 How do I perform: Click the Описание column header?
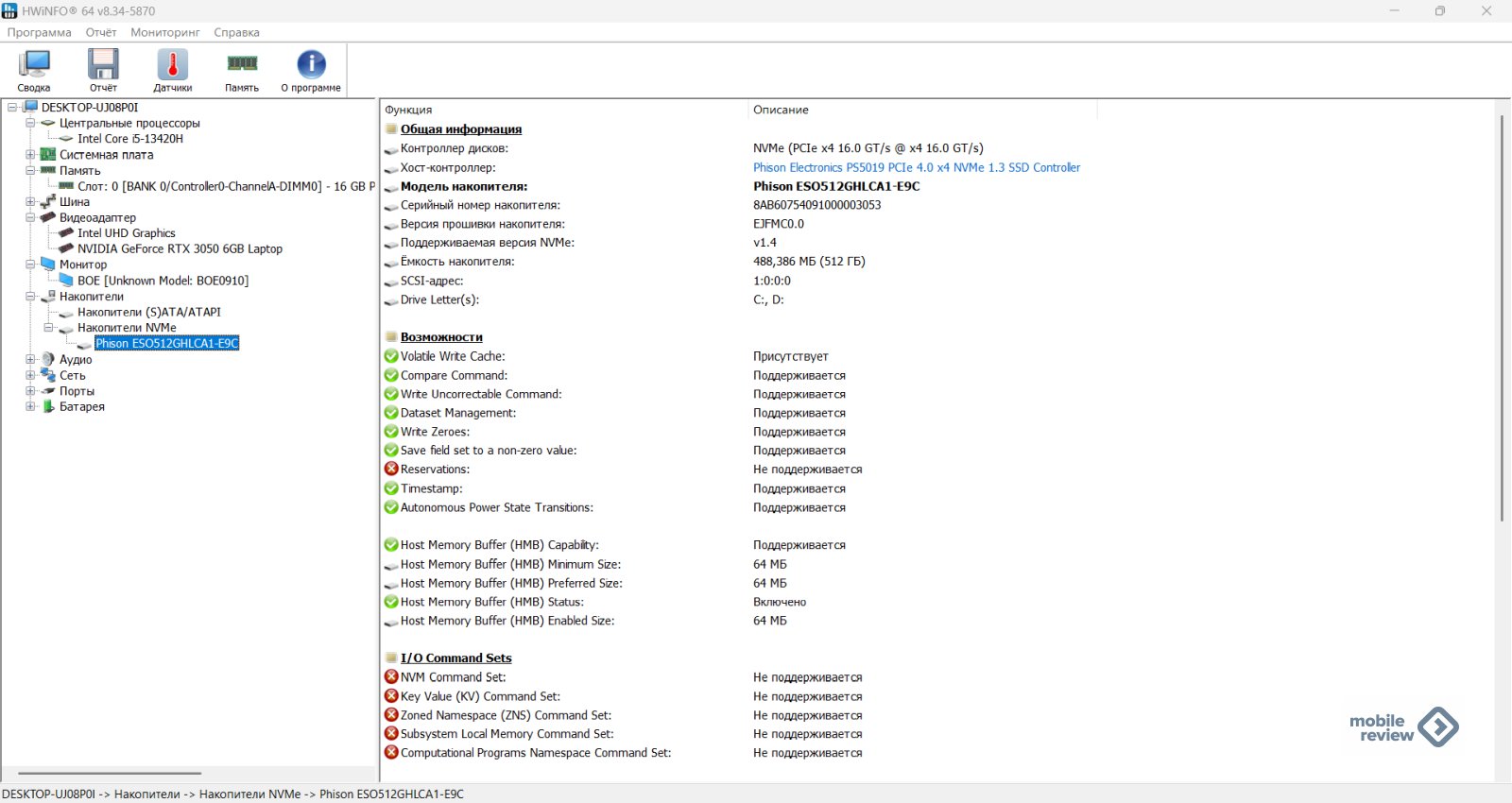pyautogui.click(x=781, y=110)
